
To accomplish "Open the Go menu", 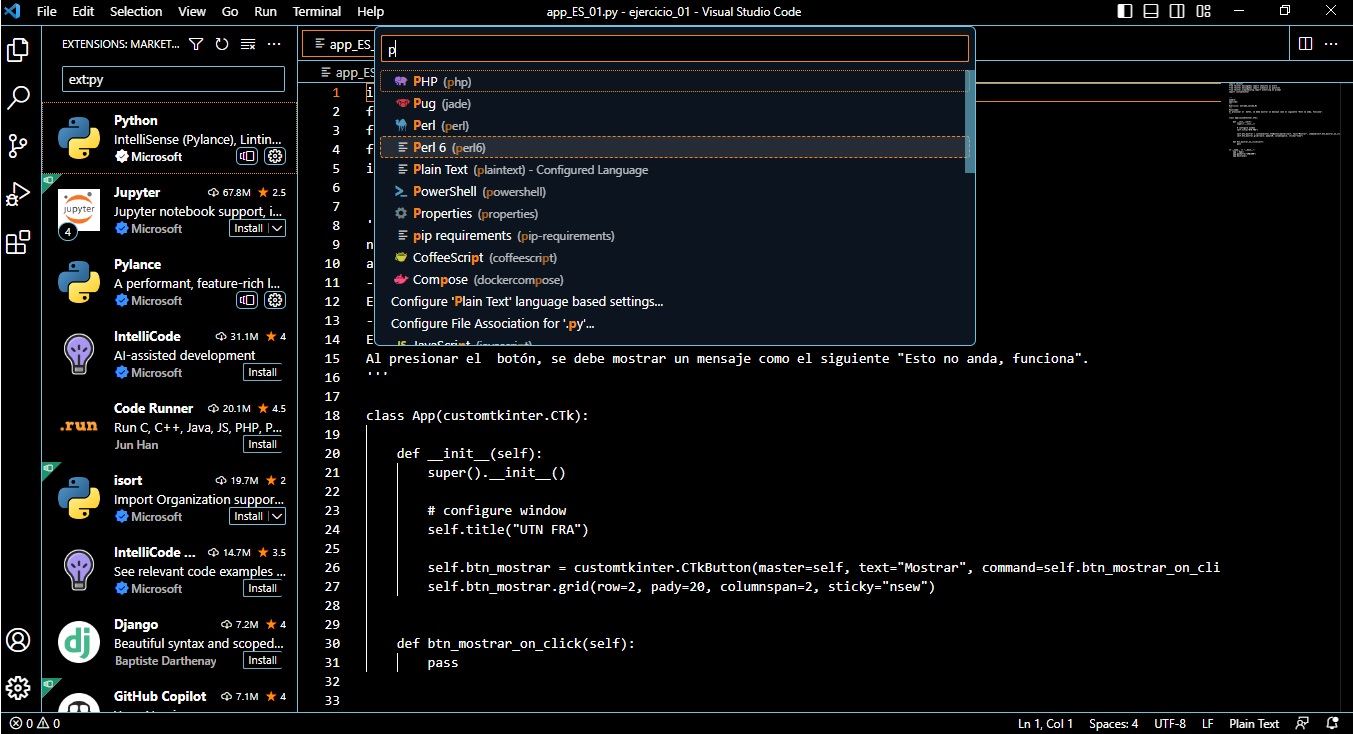I will coord(230,11).
